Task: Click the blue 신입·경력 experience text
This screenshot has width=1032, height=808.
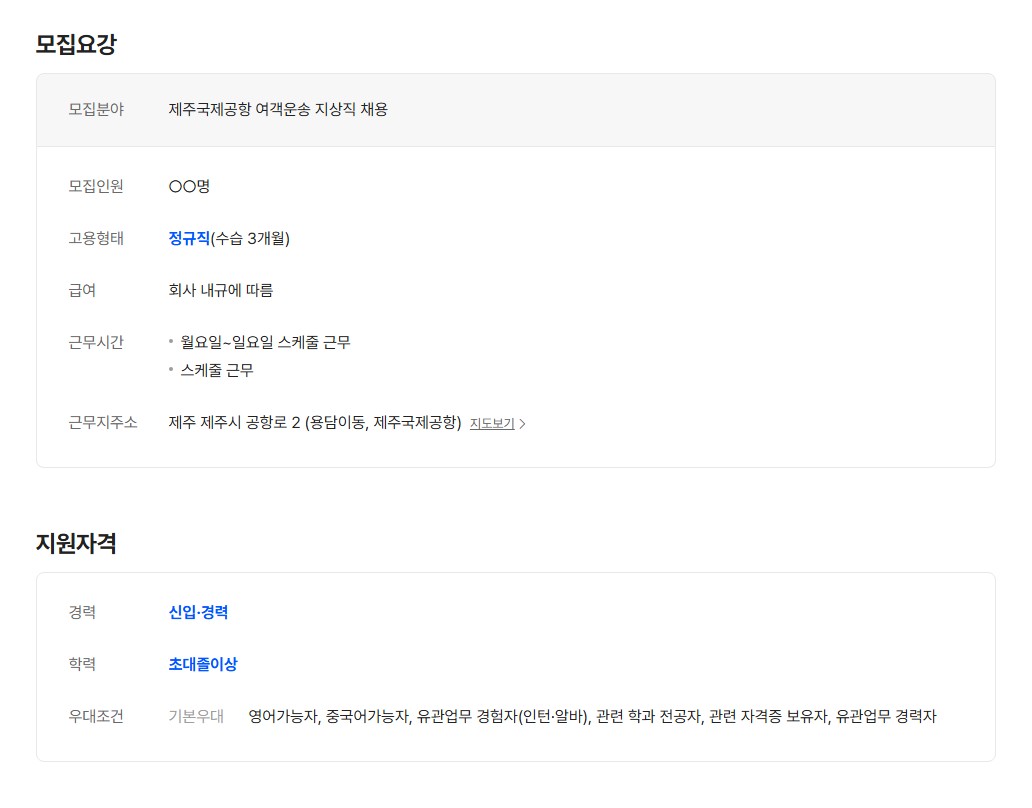Action: (x=198, y=612)
